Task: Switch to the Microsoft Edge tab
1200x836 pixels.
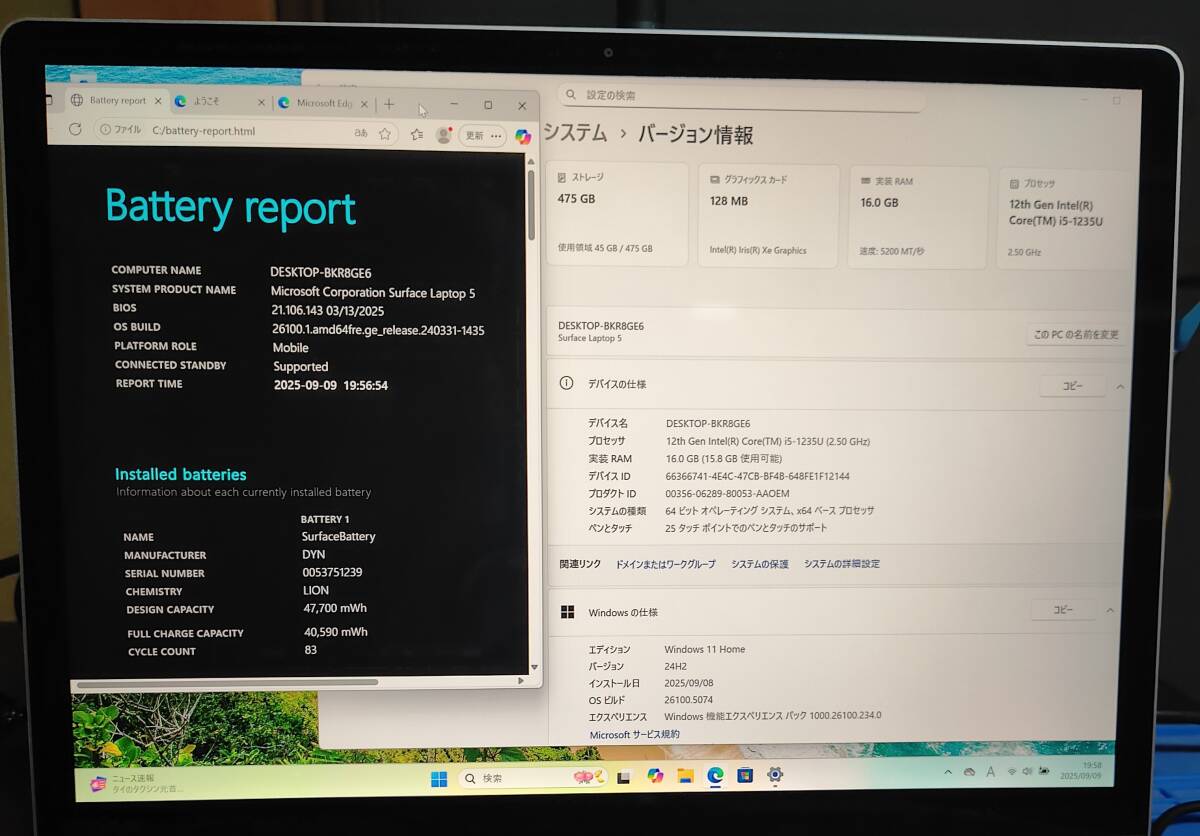Action: (x=323, y=103)
